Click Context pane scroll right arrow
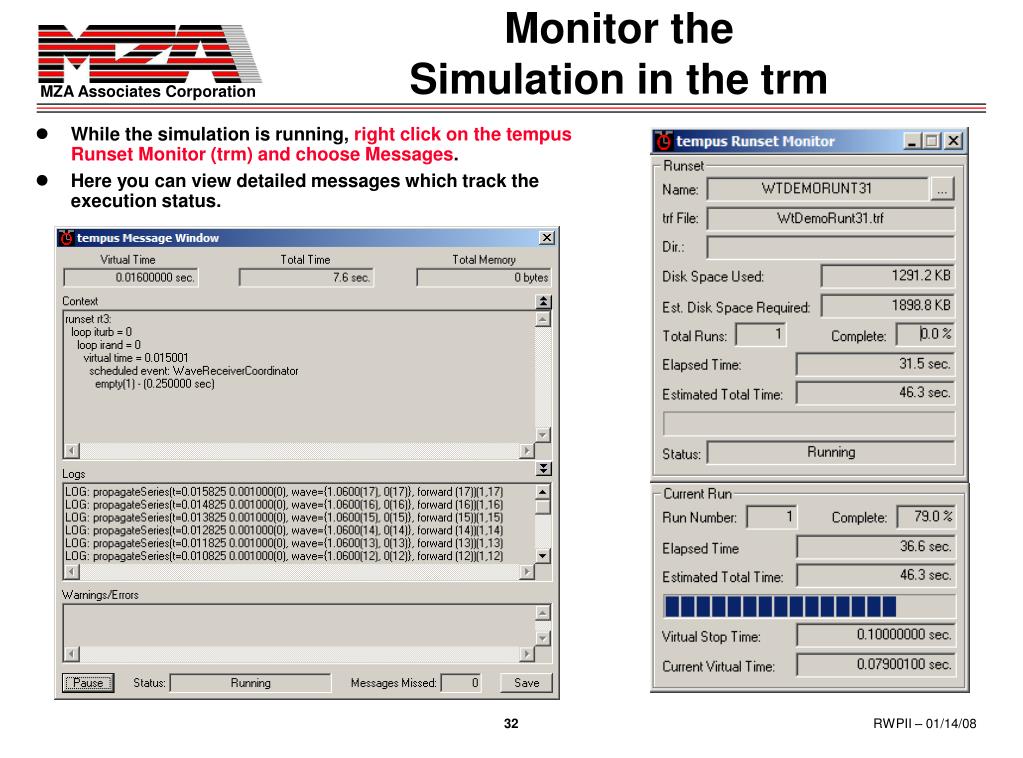The width and height of the screenshot is (1023, 758). 527,450
